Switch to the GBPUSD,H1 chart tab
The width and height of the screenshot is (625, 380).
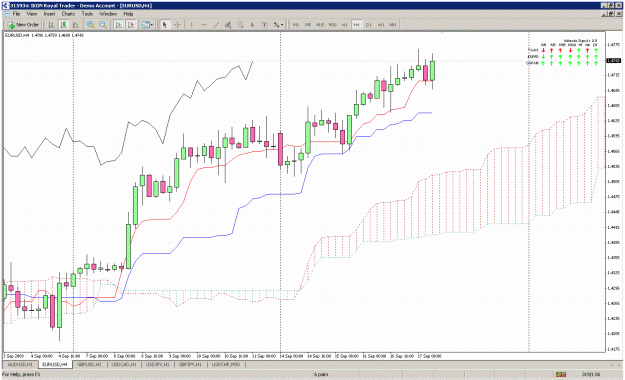click(89, 364)
